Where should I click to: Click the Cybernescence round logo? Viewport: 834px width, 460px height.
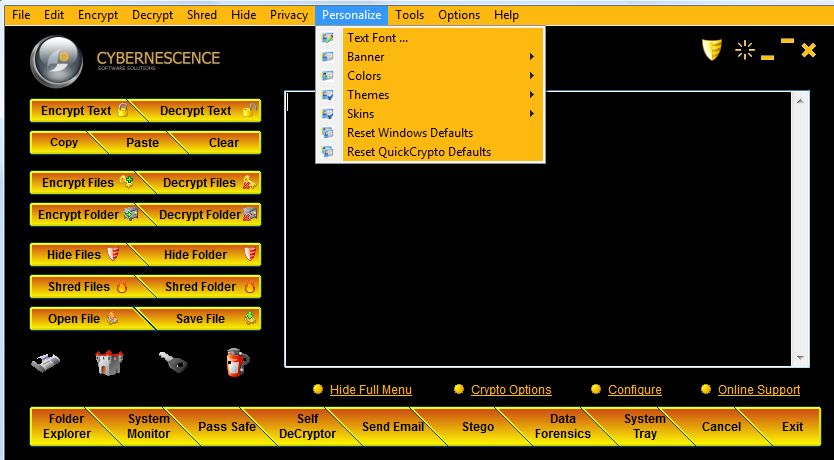click(x=56, y=61)
